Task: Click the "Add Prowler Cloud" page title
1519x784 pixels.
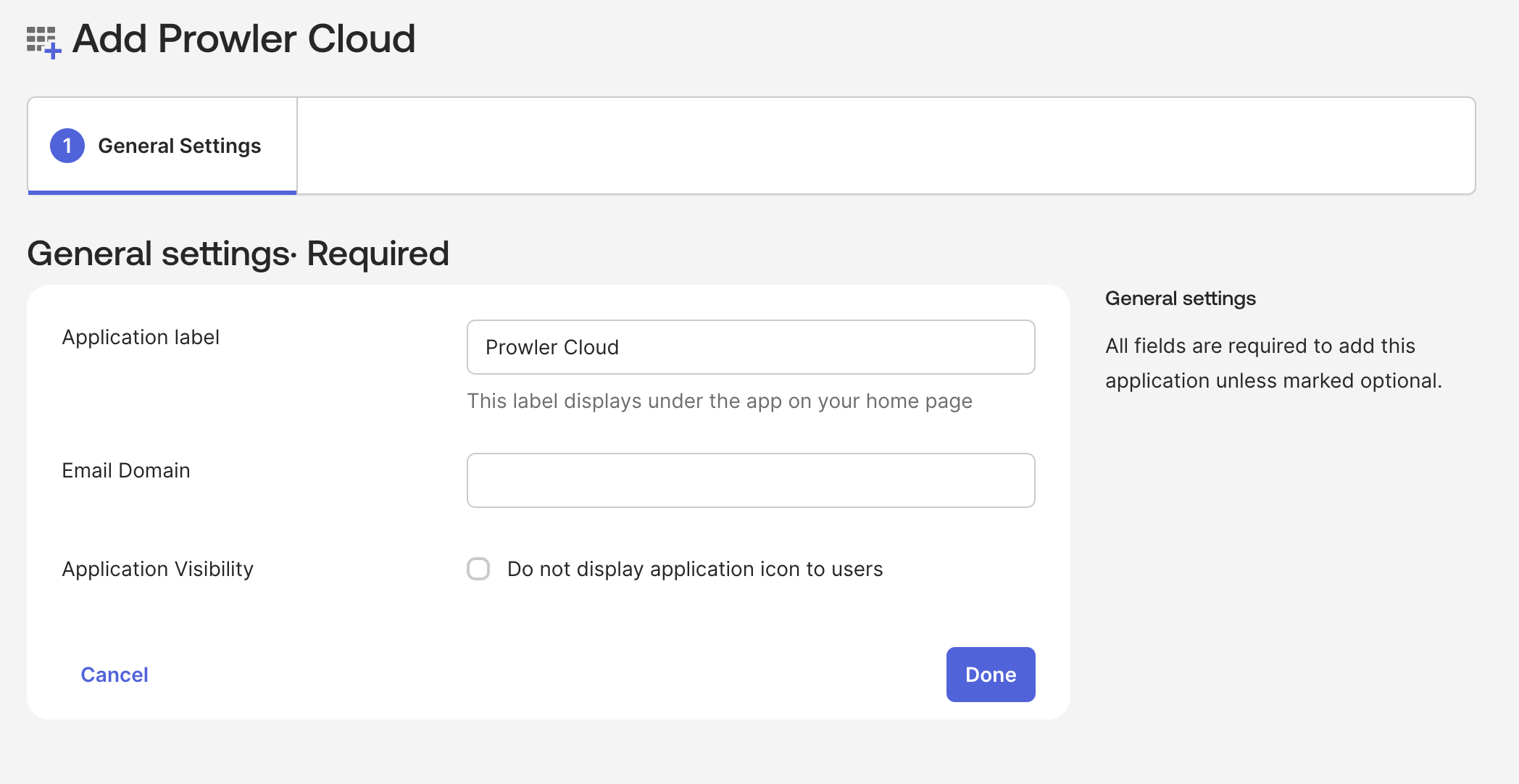Action: click(244, 39)
